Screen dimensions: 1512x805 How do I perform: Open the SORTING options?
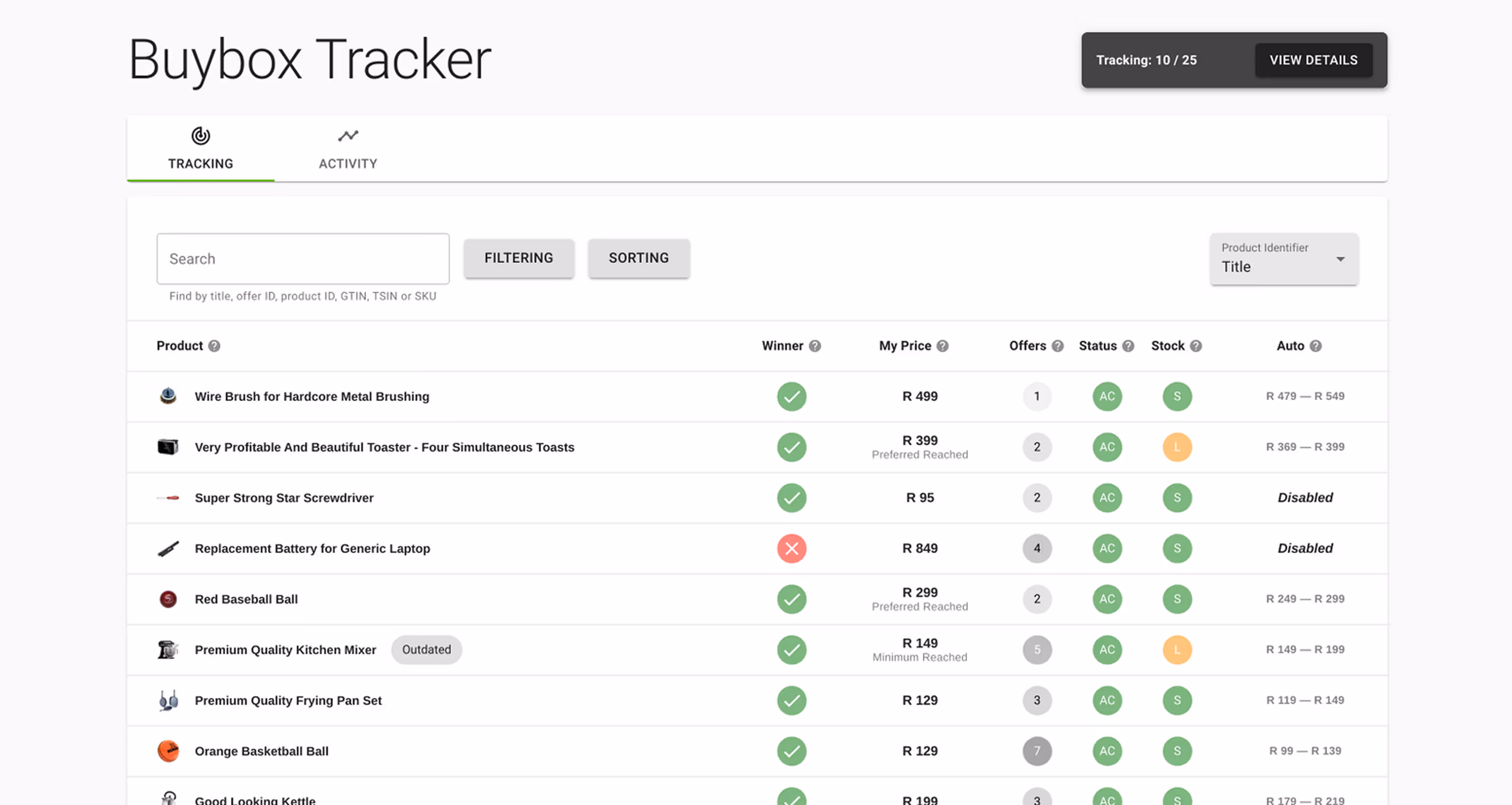point(639,258)
